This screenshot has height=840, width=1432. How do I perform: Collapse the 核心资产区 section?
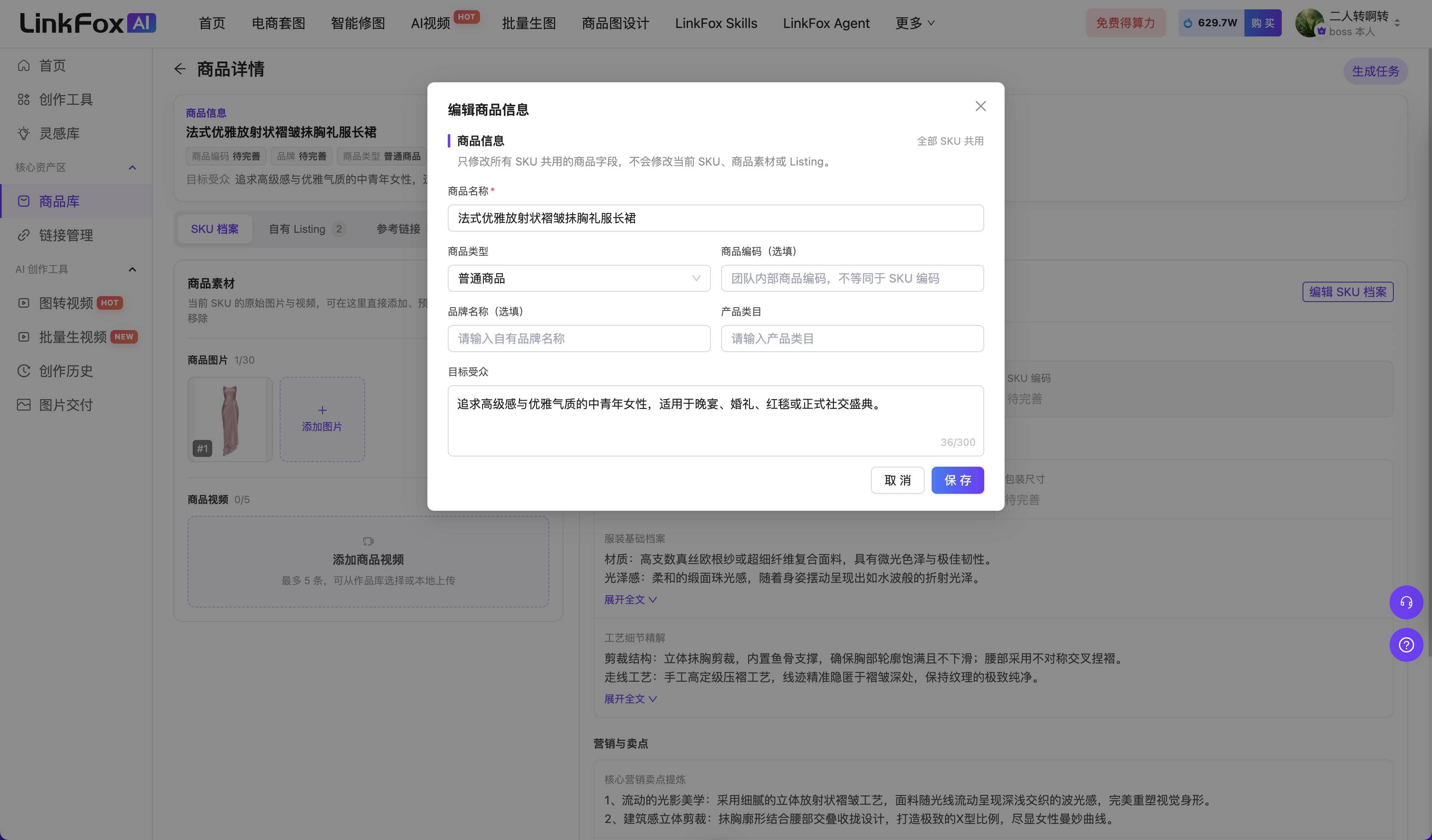[x=132, y=168]
